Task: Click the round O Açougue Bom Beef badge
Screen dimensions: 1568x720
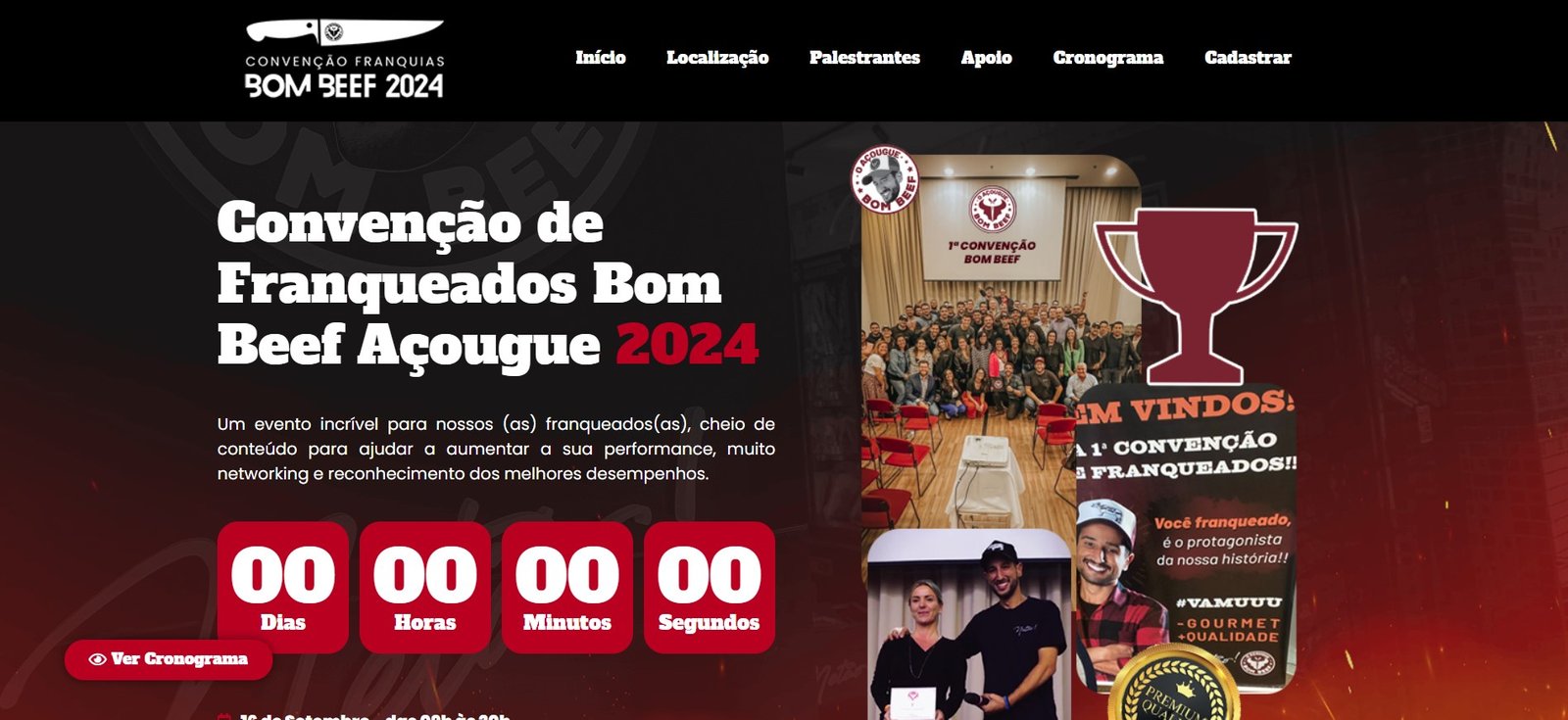Action: click(885, 180)
